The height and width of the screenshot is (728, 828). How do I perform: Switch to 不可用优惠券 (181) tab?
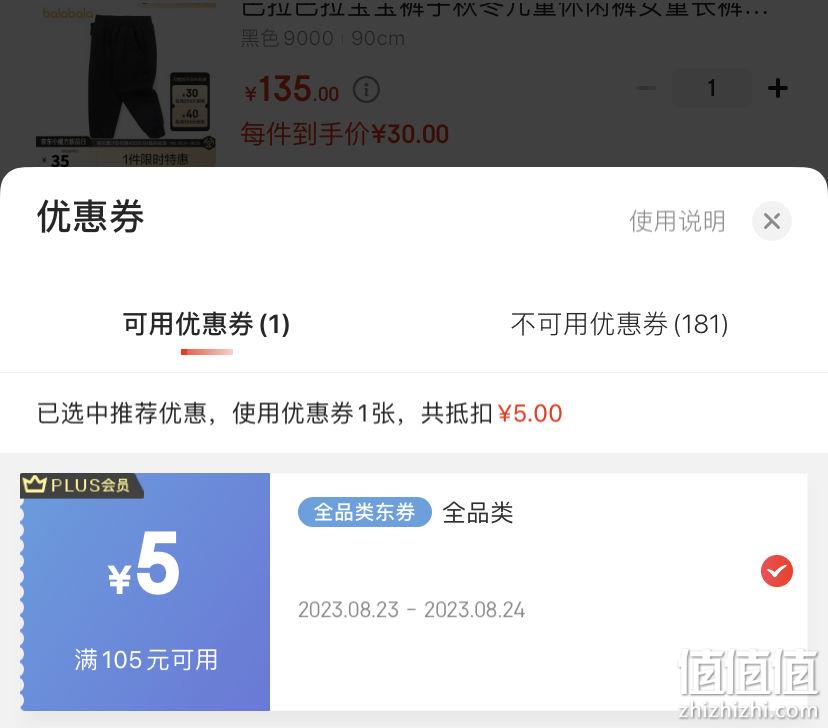[x=619, y=324]
